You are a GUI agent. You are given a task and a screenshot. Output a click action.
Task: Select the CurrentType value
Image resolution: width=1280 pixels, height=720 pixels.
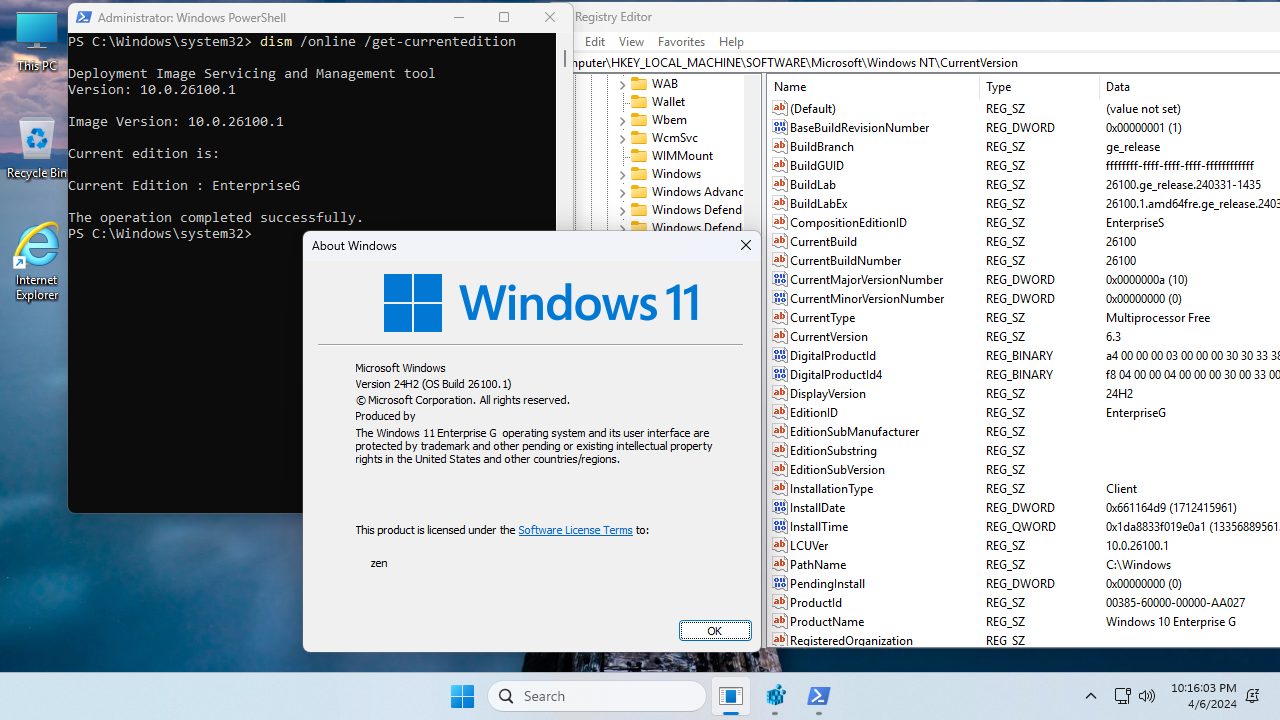click(822, 317)
